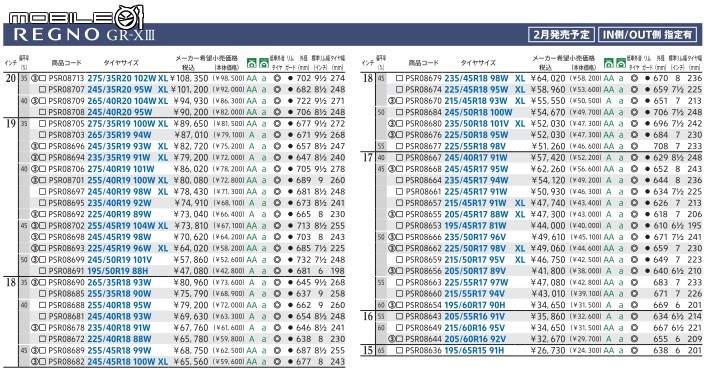This screenshot has height=370, width=704.
Task: Click the タイヤサイズ header in the right table
Action: tap(478, 63)
